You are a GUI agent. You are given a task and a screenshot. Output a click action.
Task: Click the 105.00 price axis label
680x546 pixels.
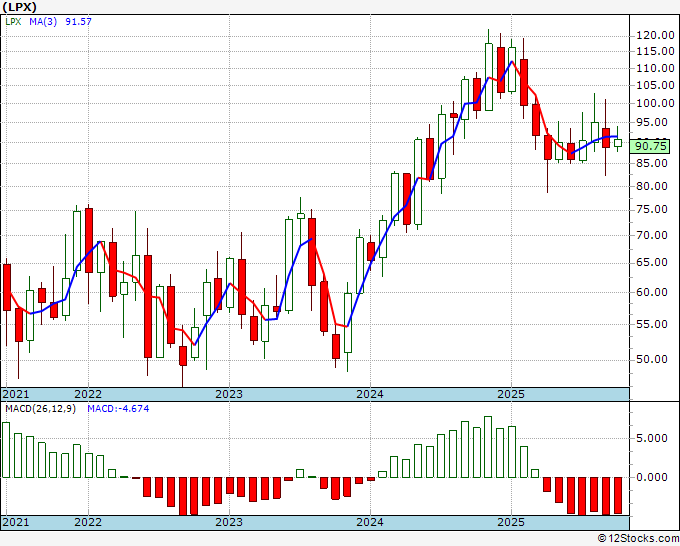click(x=655, y=85)
